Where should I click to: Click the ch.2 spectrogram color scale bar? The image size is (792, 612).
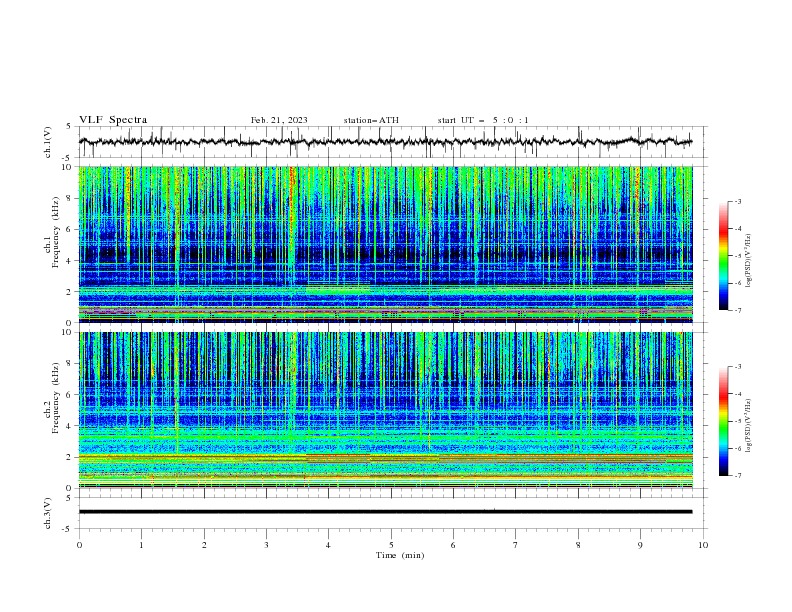click(x=723, y=421)
